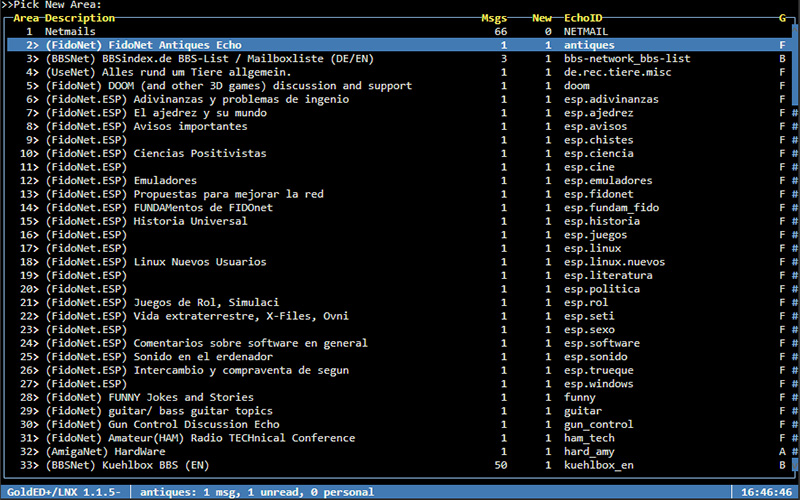The width and height of the screenshot is (800, 500).
Task: Click the Area column header
Action: [26, 18]
